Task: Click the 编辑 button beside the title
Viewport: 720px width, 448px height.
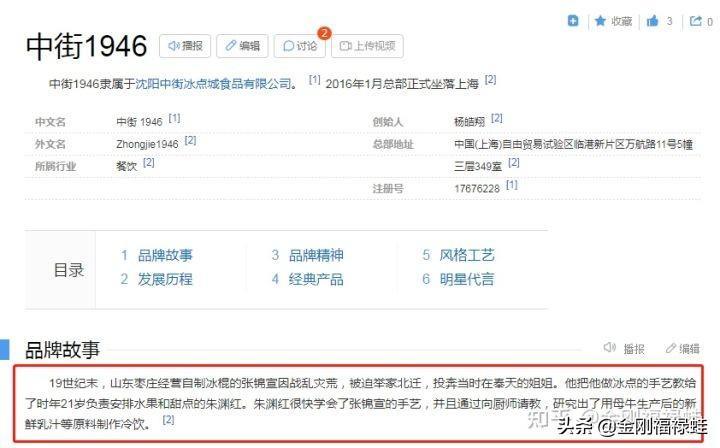Action: coord(242,46)
